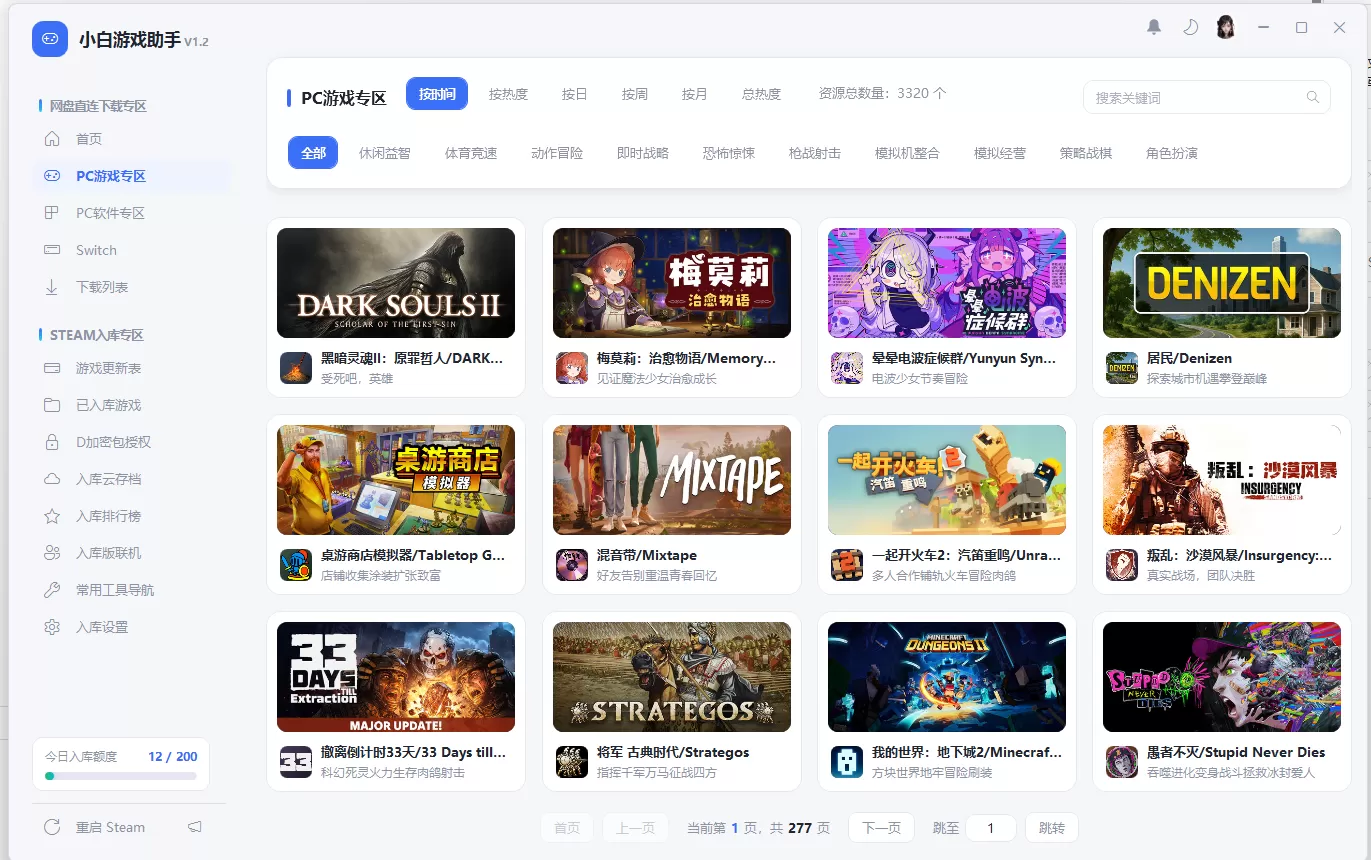Open PC软件专区 in the sidebar
The width and height of the screenshot is (1371, 860).
pos(110,213)
